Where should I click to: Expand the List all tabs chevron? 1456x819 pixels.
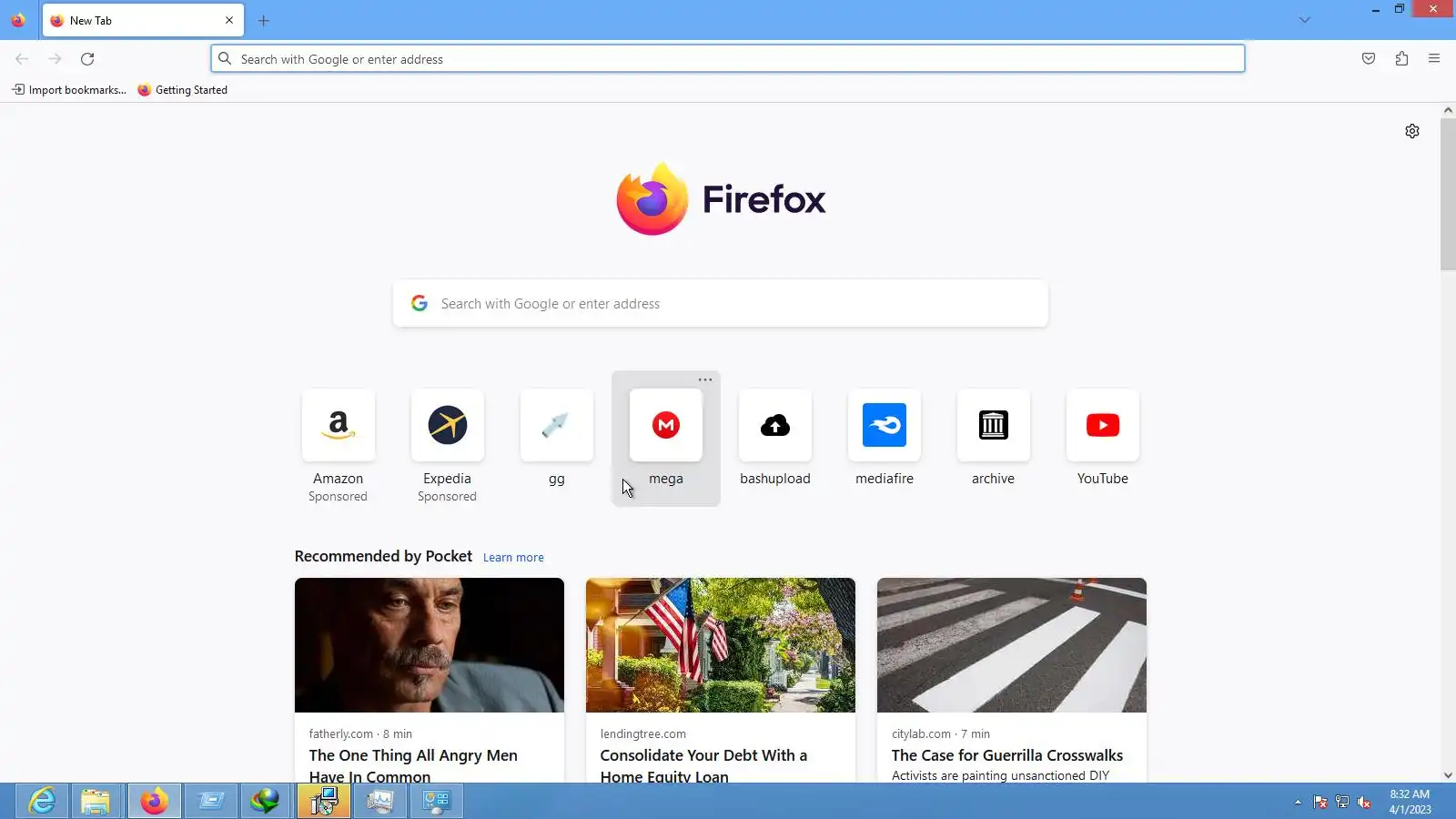[x=1305, y=20]
